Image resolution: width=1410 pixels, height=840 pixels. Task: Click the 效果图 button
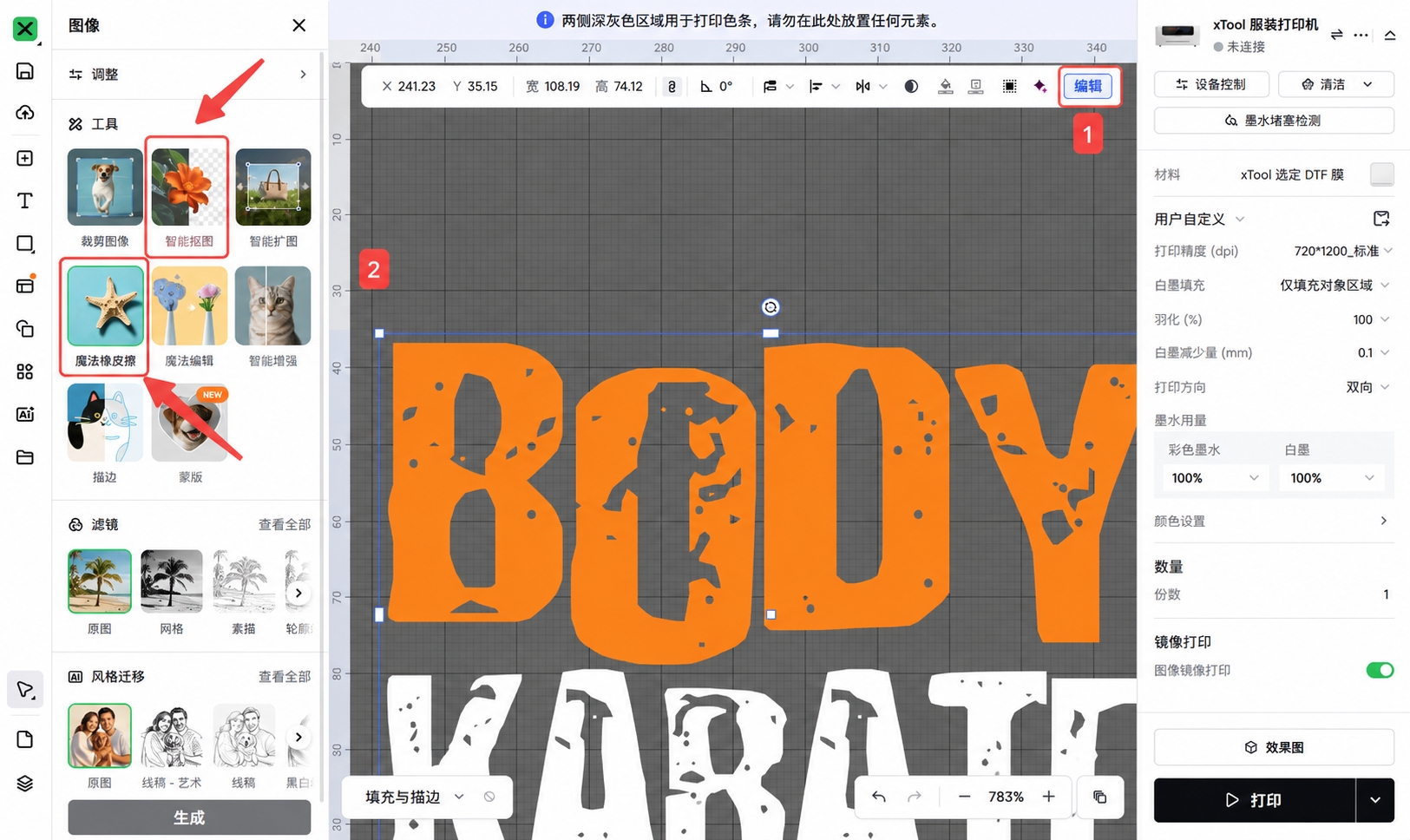click(x=1274, y=747)
